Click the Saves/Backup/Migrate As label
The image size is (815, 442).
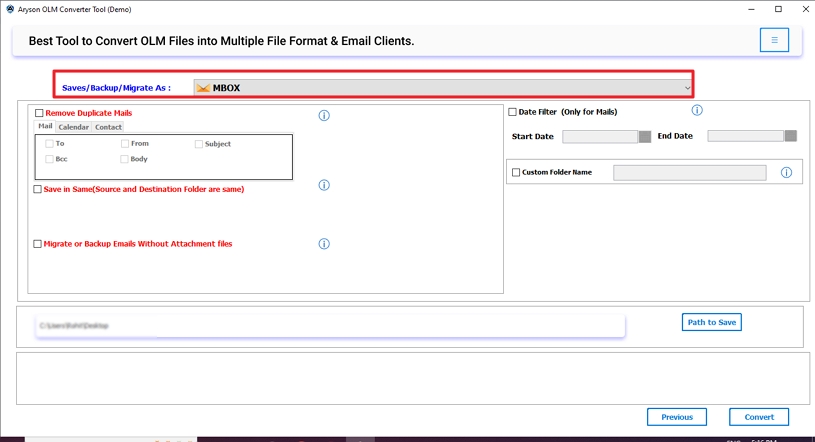[x=116, y=88]
